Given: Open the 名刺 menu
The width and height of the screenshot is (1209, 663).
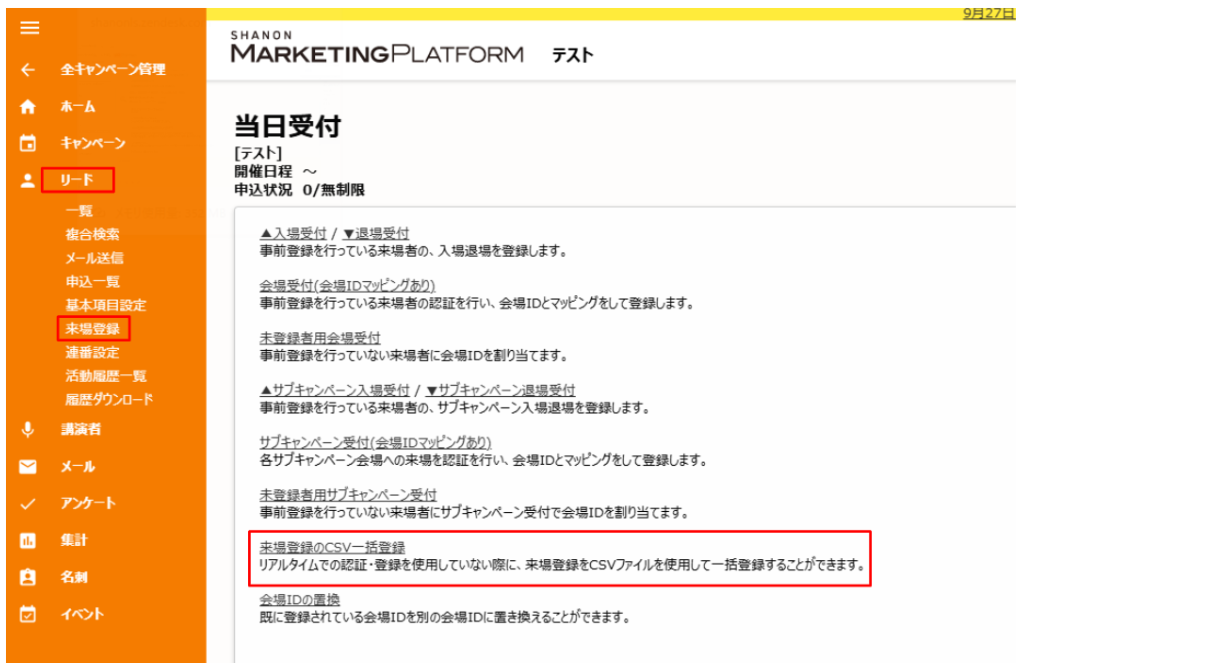Looking at the screenshot, I should (74, 578).
